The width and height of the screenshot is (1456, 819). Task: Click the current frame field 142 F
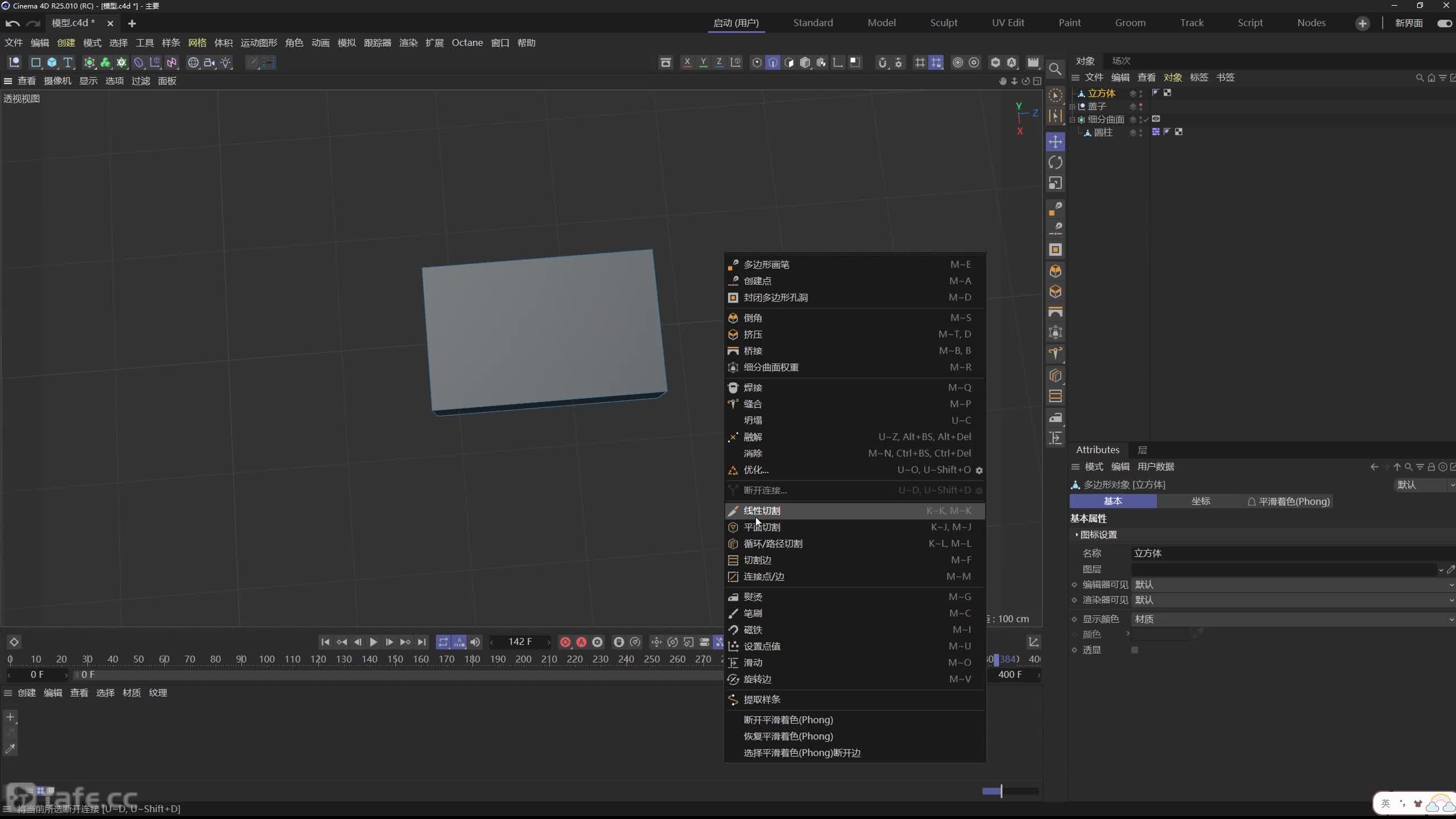[520, 642]
